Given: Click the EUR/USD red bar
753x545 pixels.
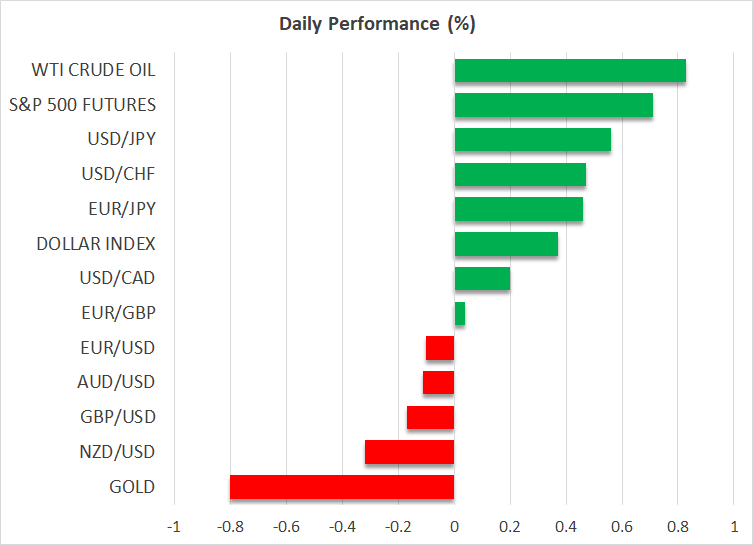Looking at the screenshot, I should (x=440, y=348).
